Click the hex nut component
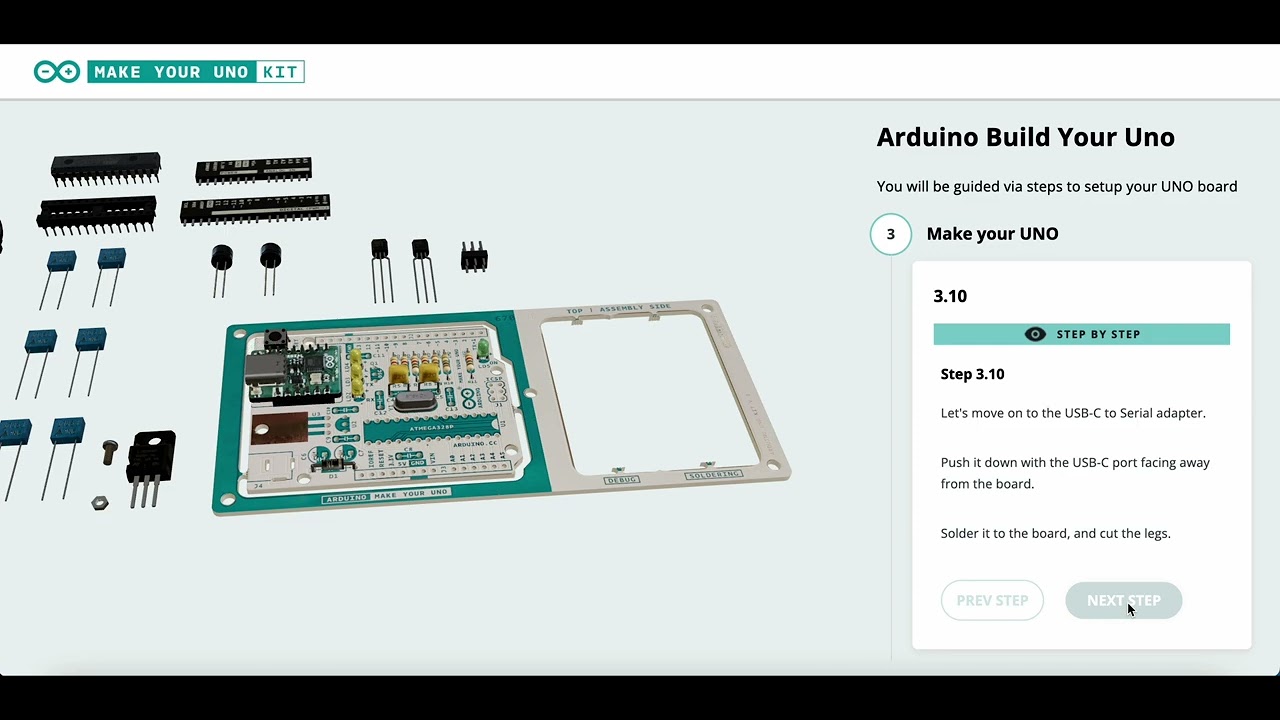1280x720 pixels. (99, 502)
